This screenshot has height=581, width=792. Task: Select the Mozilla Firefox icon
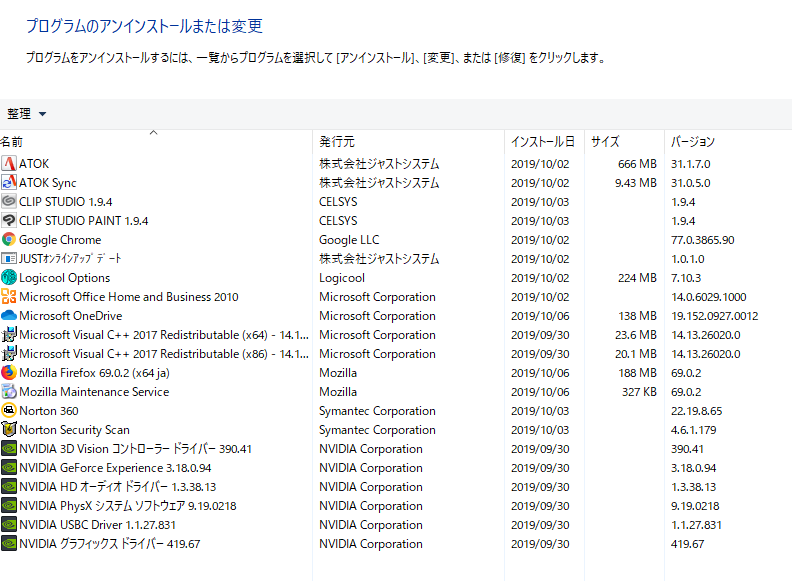[x=9, y=373]
